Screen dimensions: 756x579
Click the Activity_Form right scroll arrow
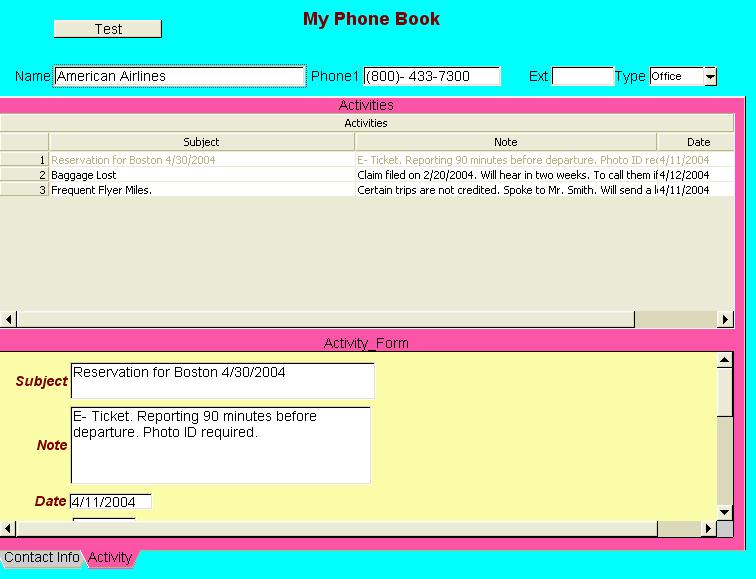(x=708, y=528)
